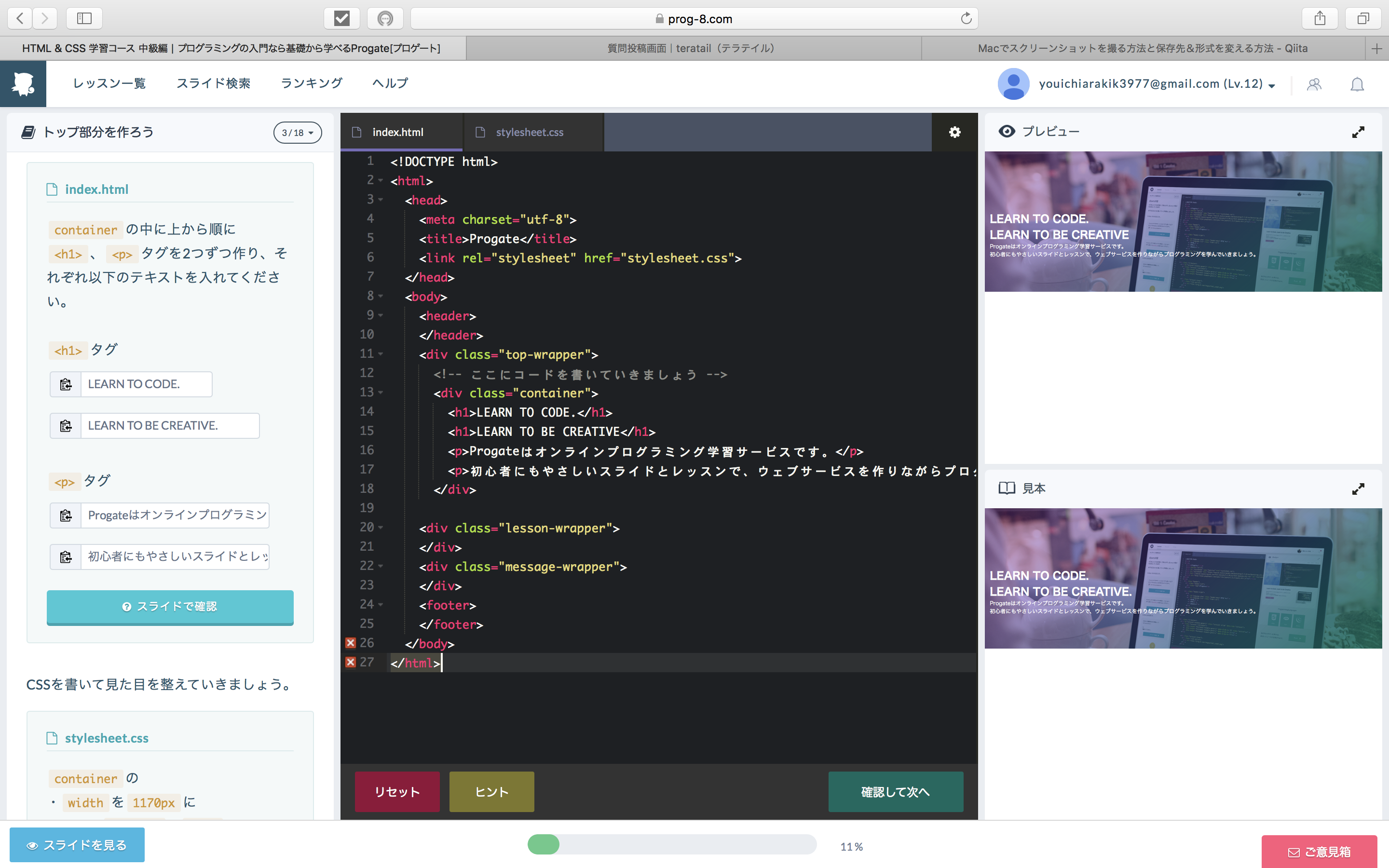Click the checkbox extension icon in the browser toolbar
This screenshot has width=1389, height=868.
click(342, 18)
